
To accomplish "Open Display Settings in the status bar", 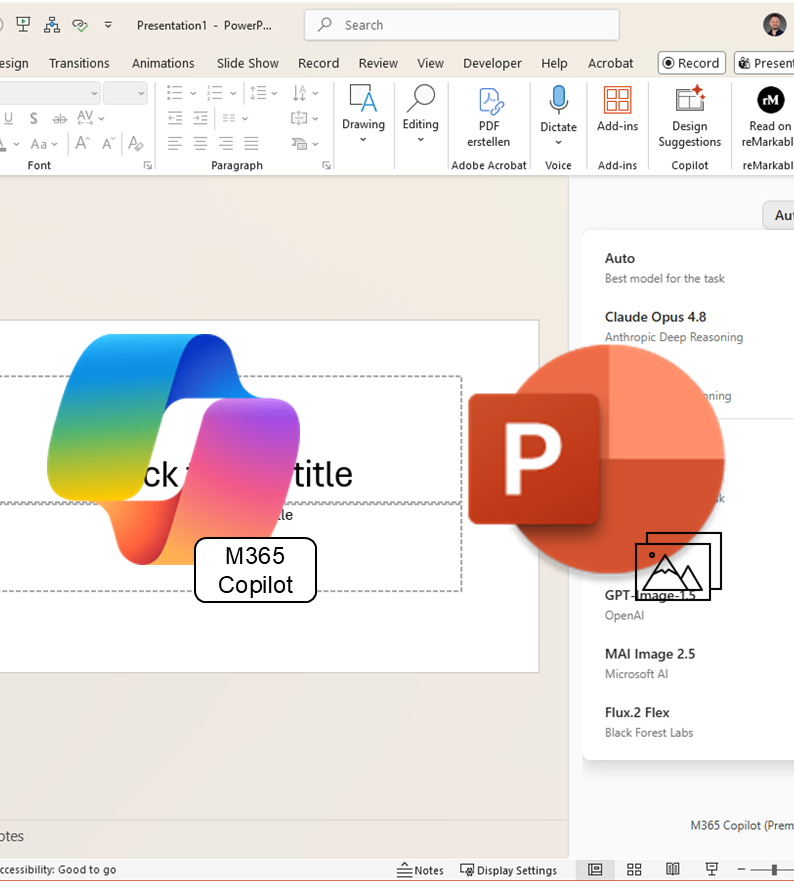I will (509, 870).
